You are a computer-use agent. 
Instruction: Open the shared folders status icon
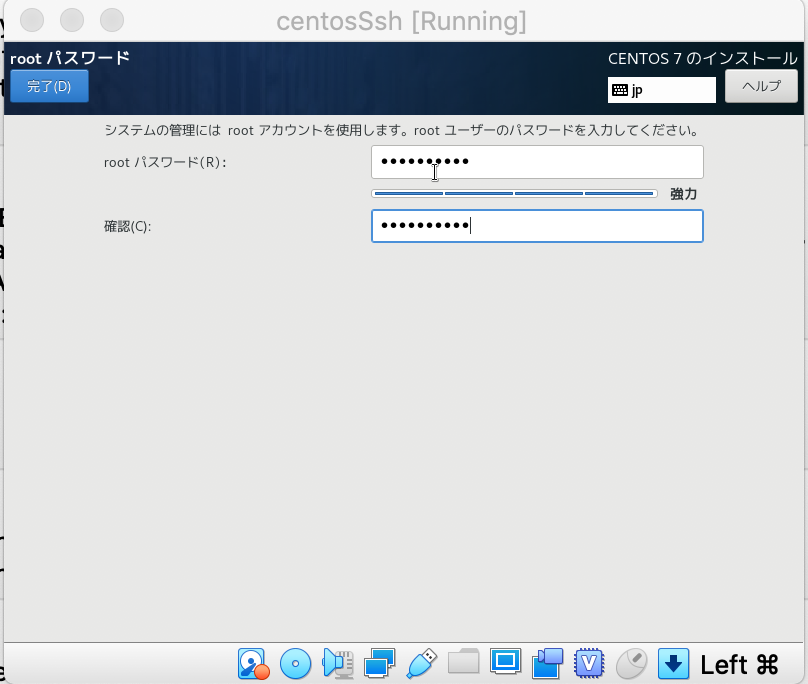[463, 663]
